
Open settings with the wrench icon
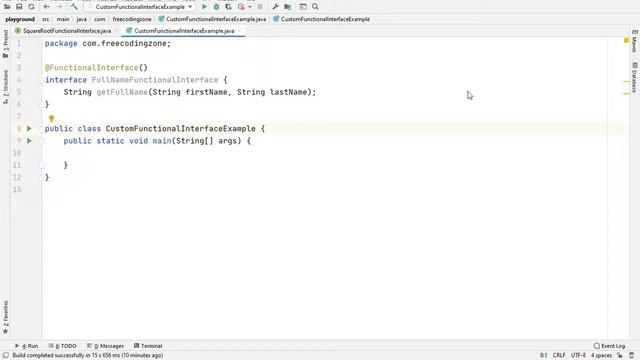click(x=276, y=7)
